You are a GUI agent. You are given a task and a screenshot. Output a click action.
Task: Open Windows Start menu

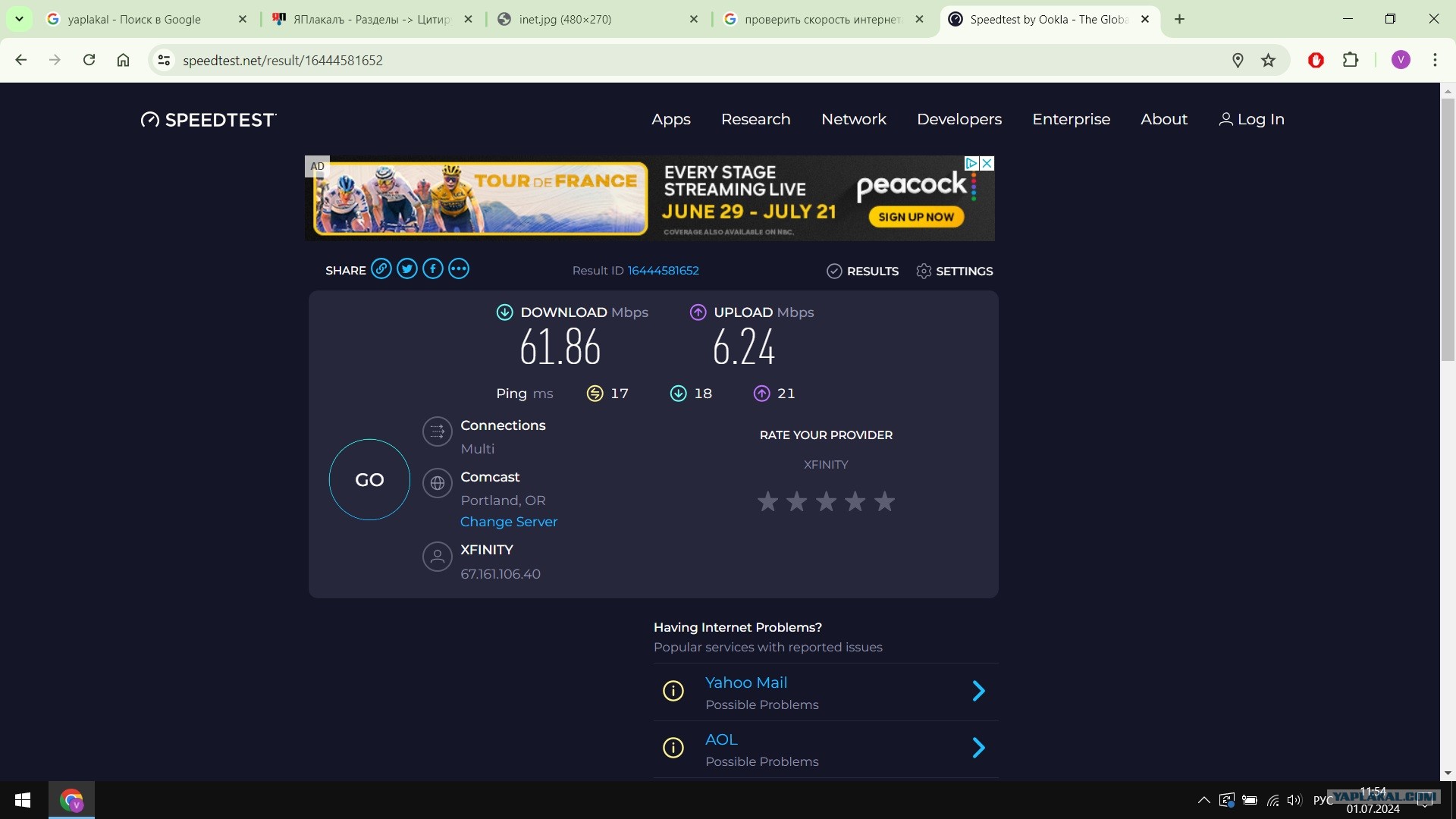[x=23, y=800]
